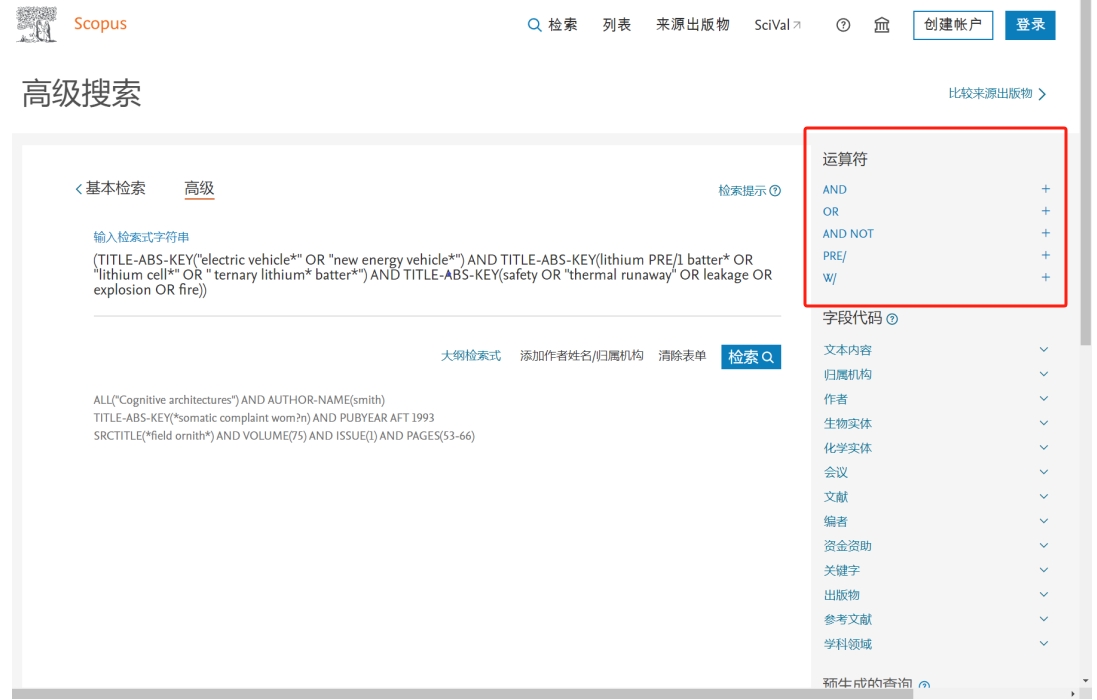Open the 字段代码 help icon
Screen dimensions: 1097x700
click(x=892, y=319)
